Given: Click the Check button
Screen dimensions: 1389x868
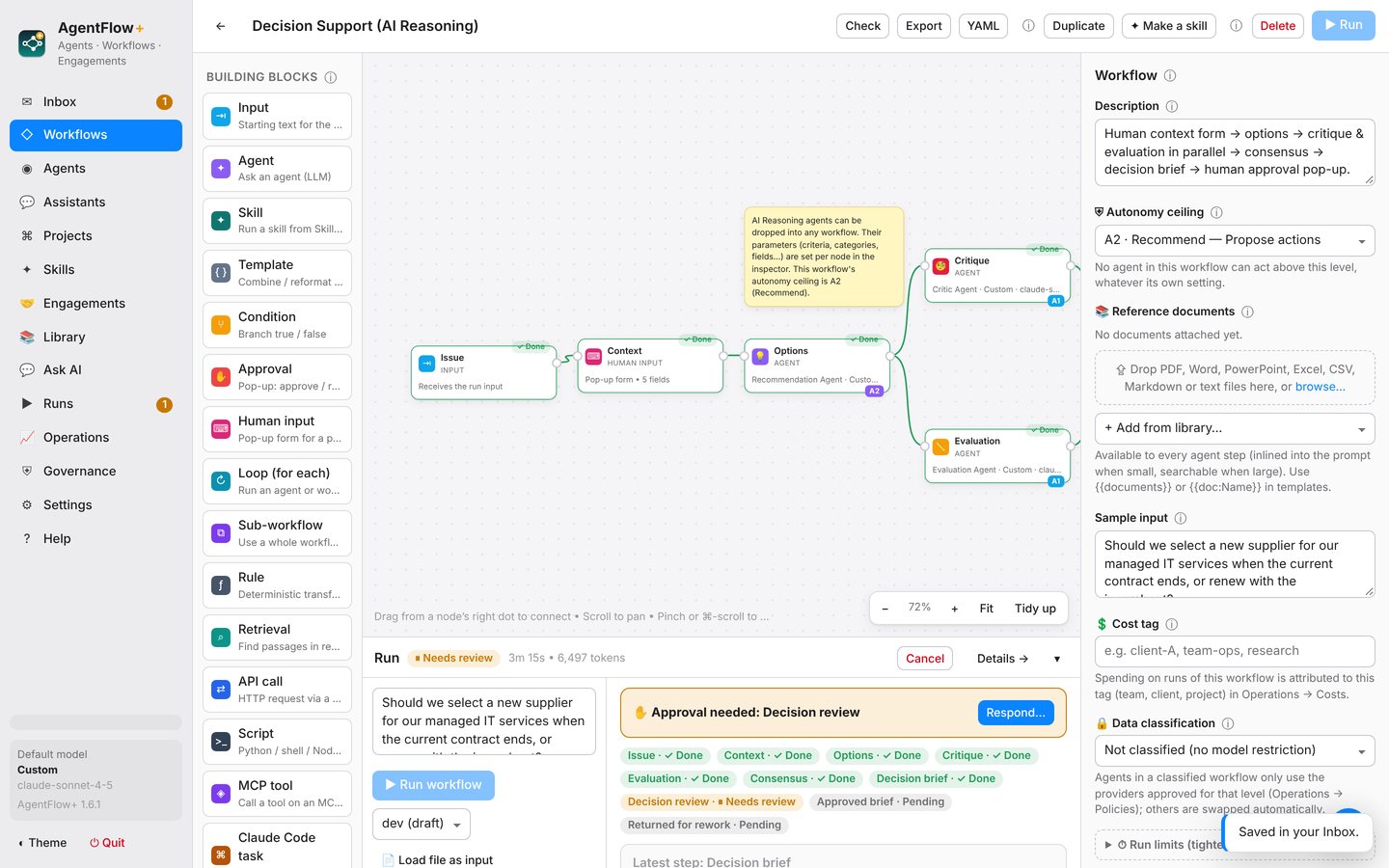Looking at the screenshot, I should (862, 26).
